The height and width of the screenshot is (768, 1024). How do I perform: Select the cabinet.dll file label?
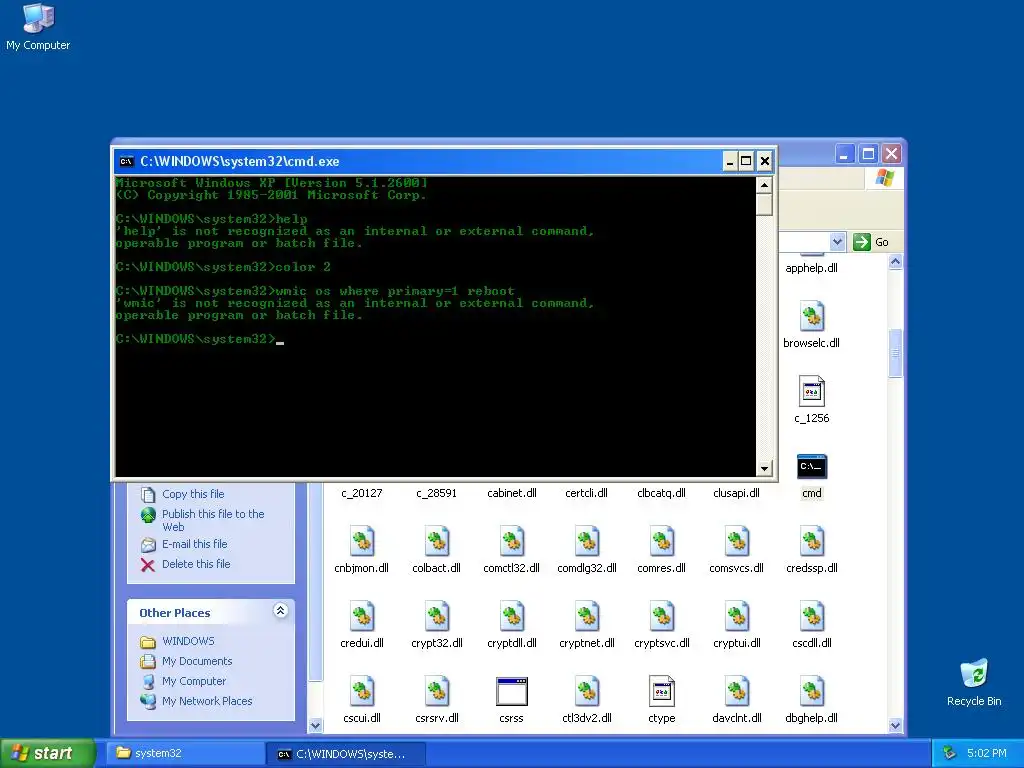[x=511, y=493]
